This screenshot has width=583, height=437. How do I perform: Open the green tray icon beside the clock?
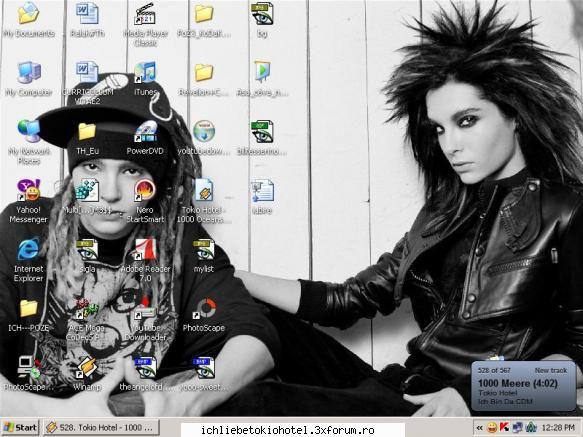coord(531,427)
